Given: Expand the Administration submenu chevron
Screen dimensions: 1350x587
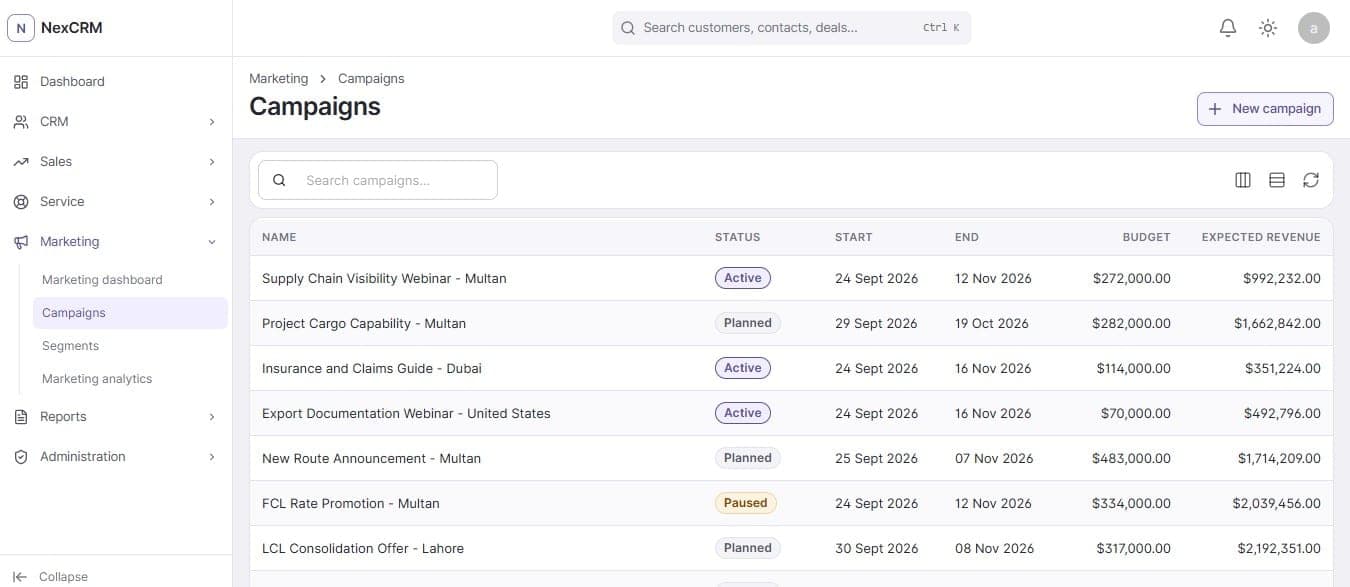Looking at the screenshot, I should tap(212, 457).
